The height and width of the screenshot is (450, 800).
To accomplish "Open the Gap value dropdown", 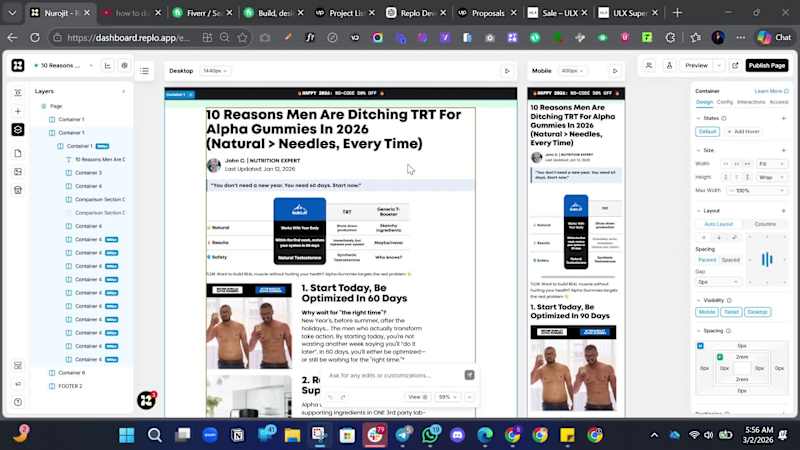I will point(718,282).
